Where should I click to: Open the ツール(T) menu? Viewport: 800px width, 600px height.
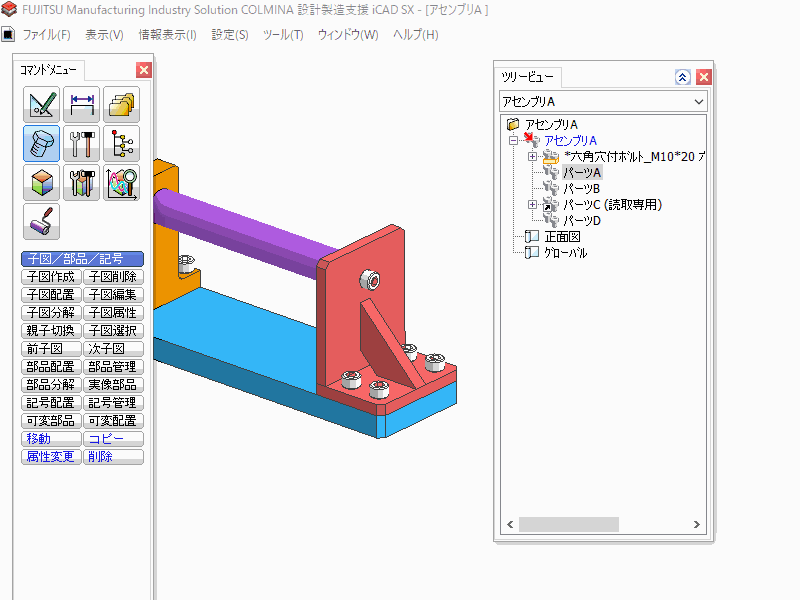(x=282, y=35)
